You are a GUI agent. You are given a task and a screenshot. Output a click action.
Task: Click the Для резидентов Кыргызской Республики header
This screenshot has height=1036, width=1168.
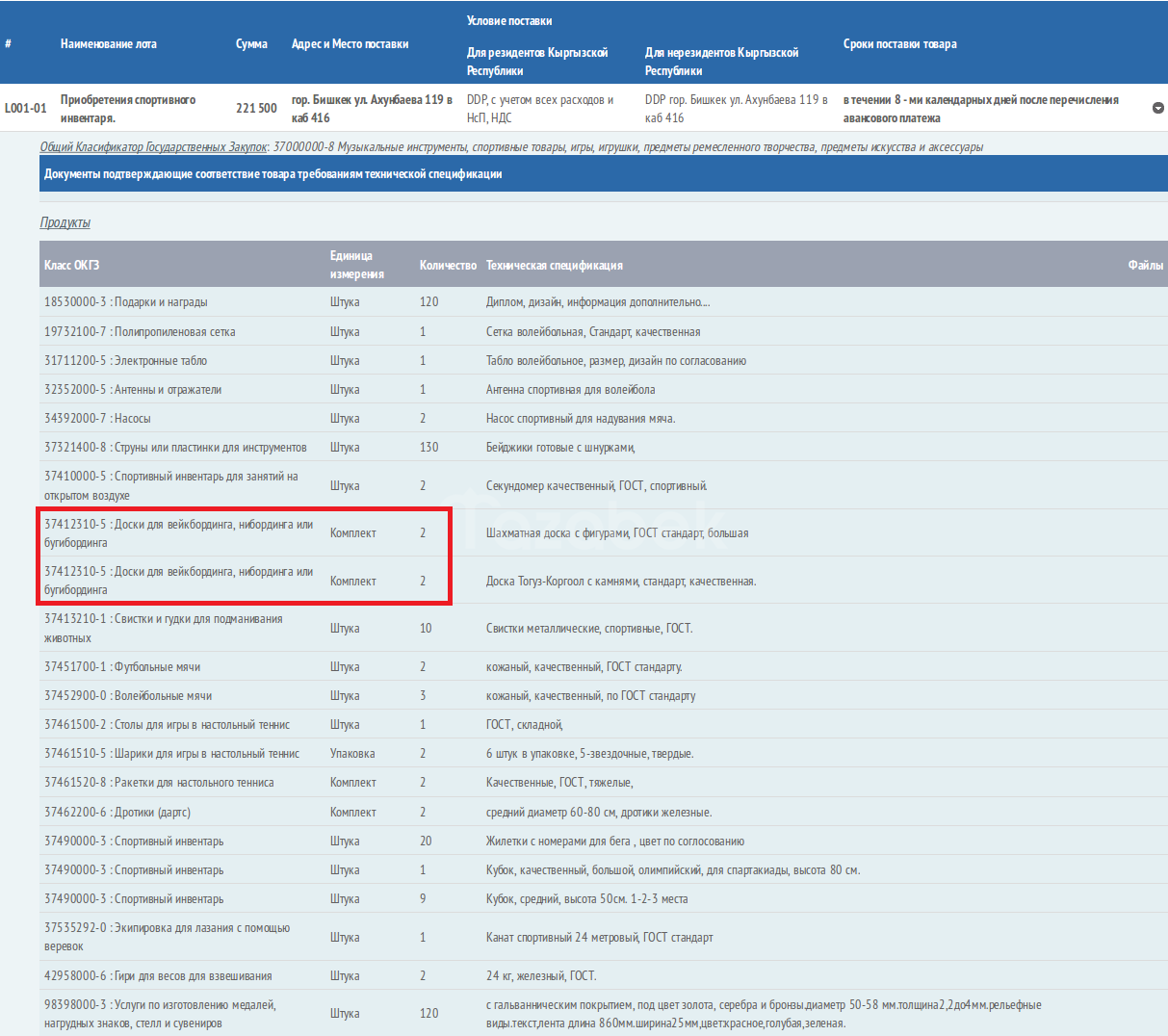coord(537,62)
